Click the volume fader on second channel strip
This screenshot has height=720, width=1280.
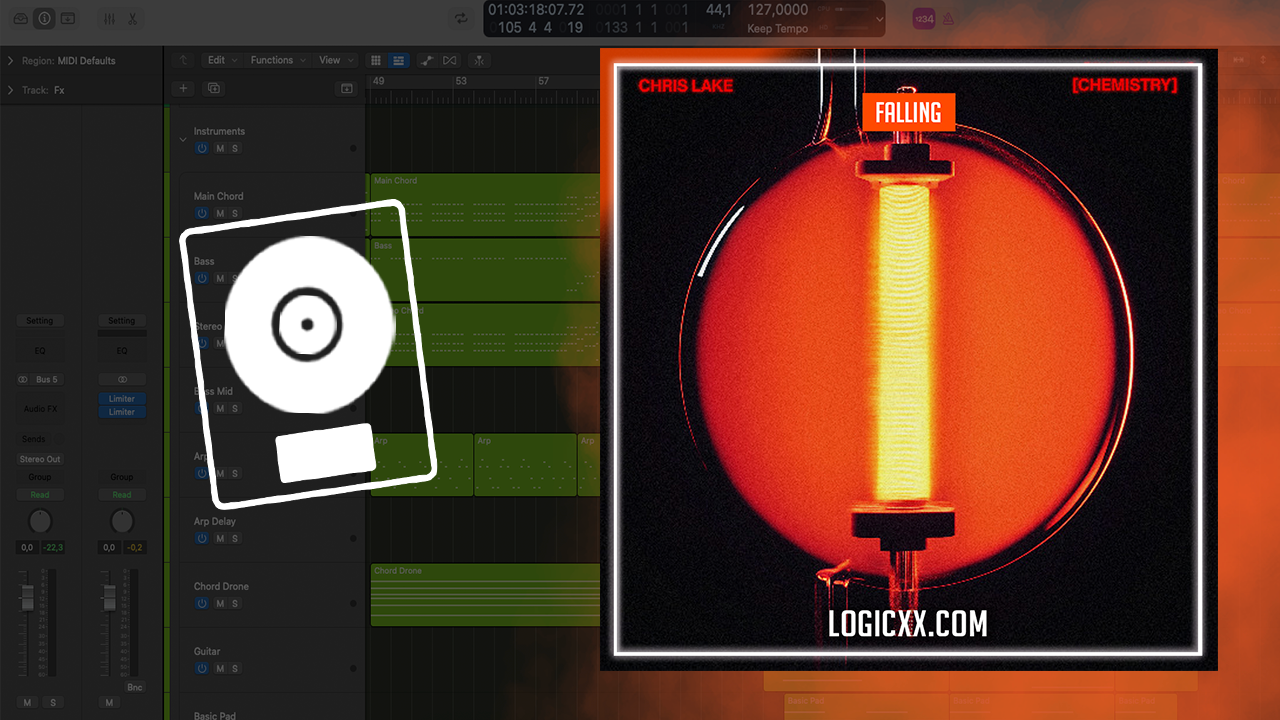(109, 597)
